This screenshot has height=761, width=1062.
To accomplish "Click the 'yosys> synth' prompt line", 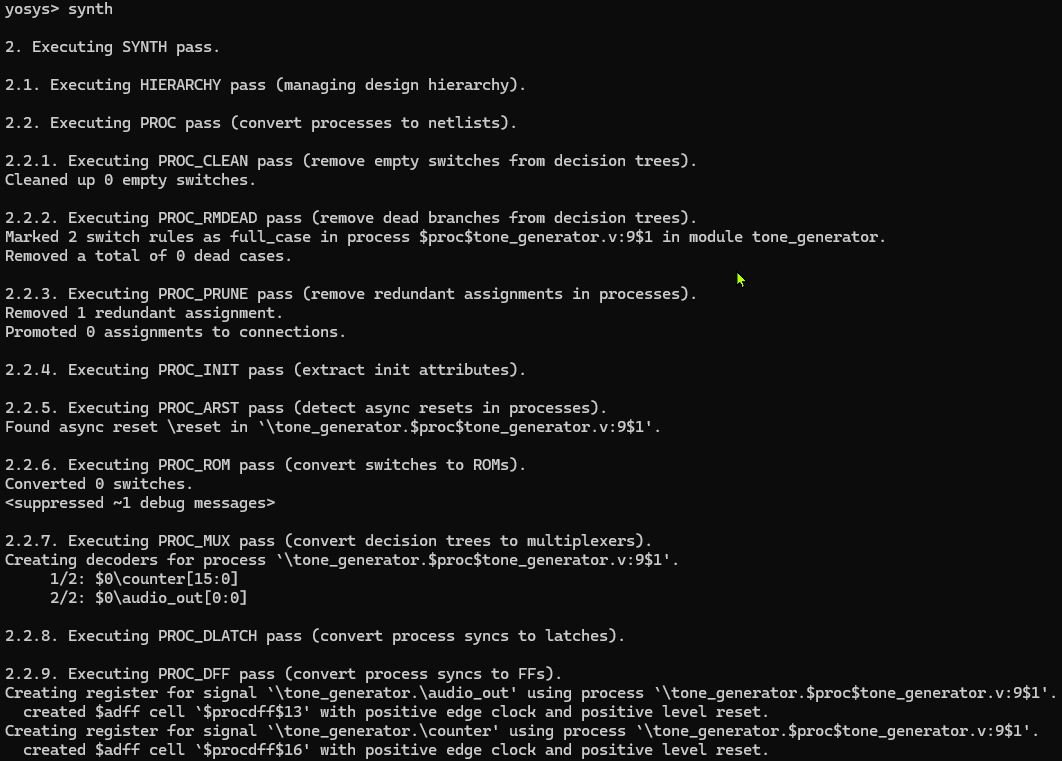I will [58, 9].
